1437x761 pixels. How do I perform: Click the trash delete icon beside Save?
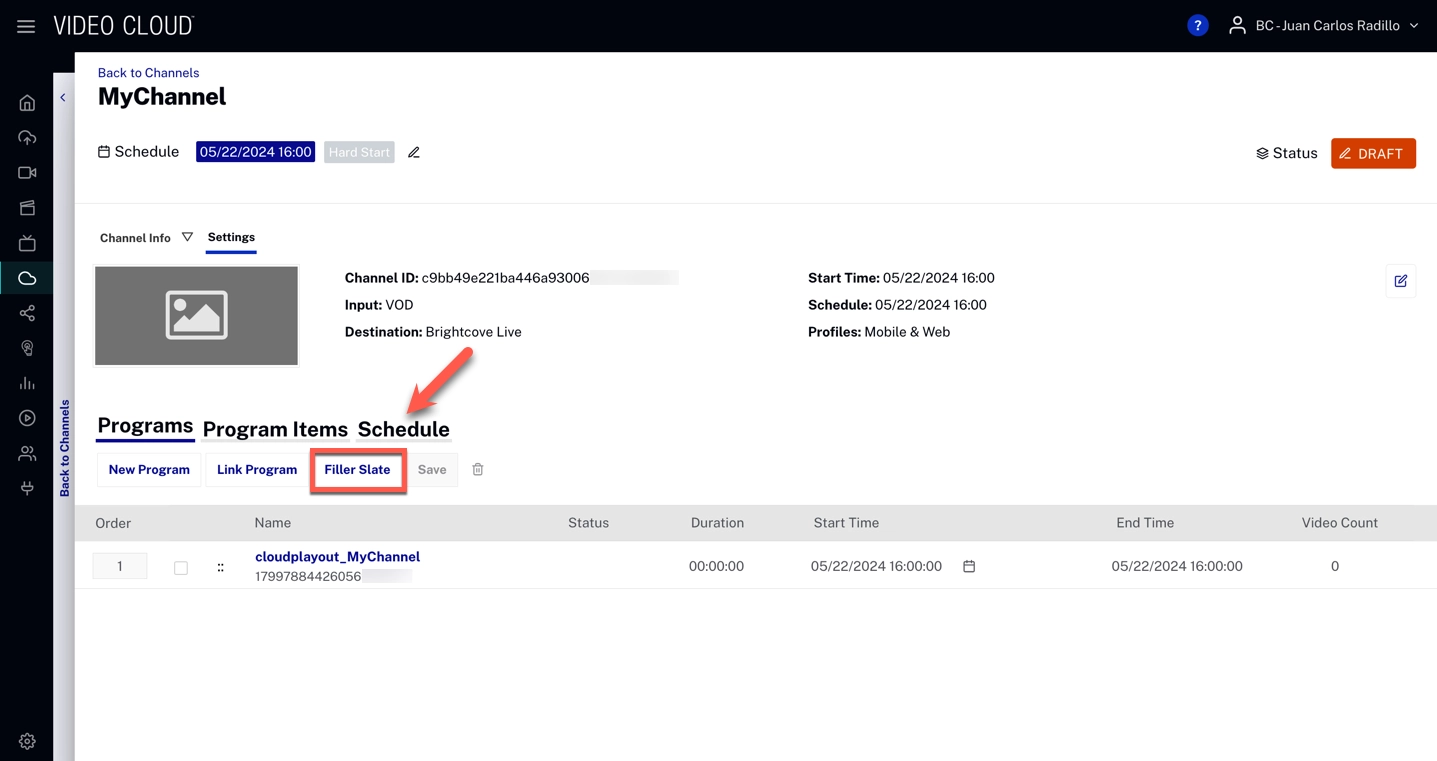(x=478, y=469)
